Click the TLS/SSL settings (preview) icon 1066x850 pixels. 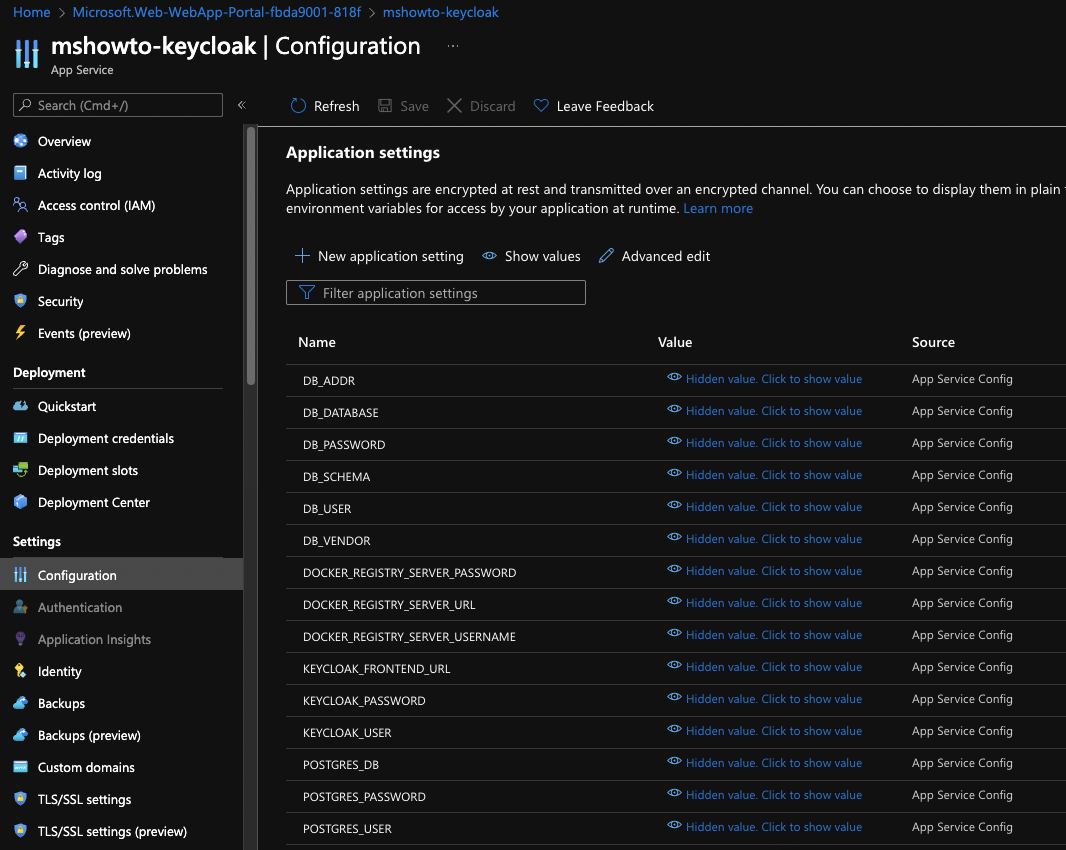coord(20,830)
